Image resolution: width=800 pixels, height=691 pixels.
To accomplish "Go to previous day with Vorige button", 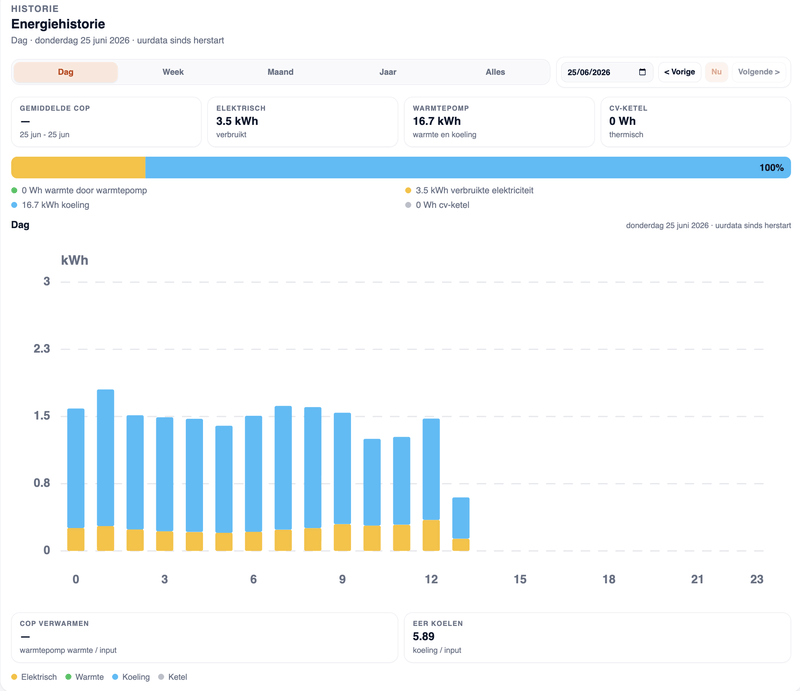I will pos(680,72).
